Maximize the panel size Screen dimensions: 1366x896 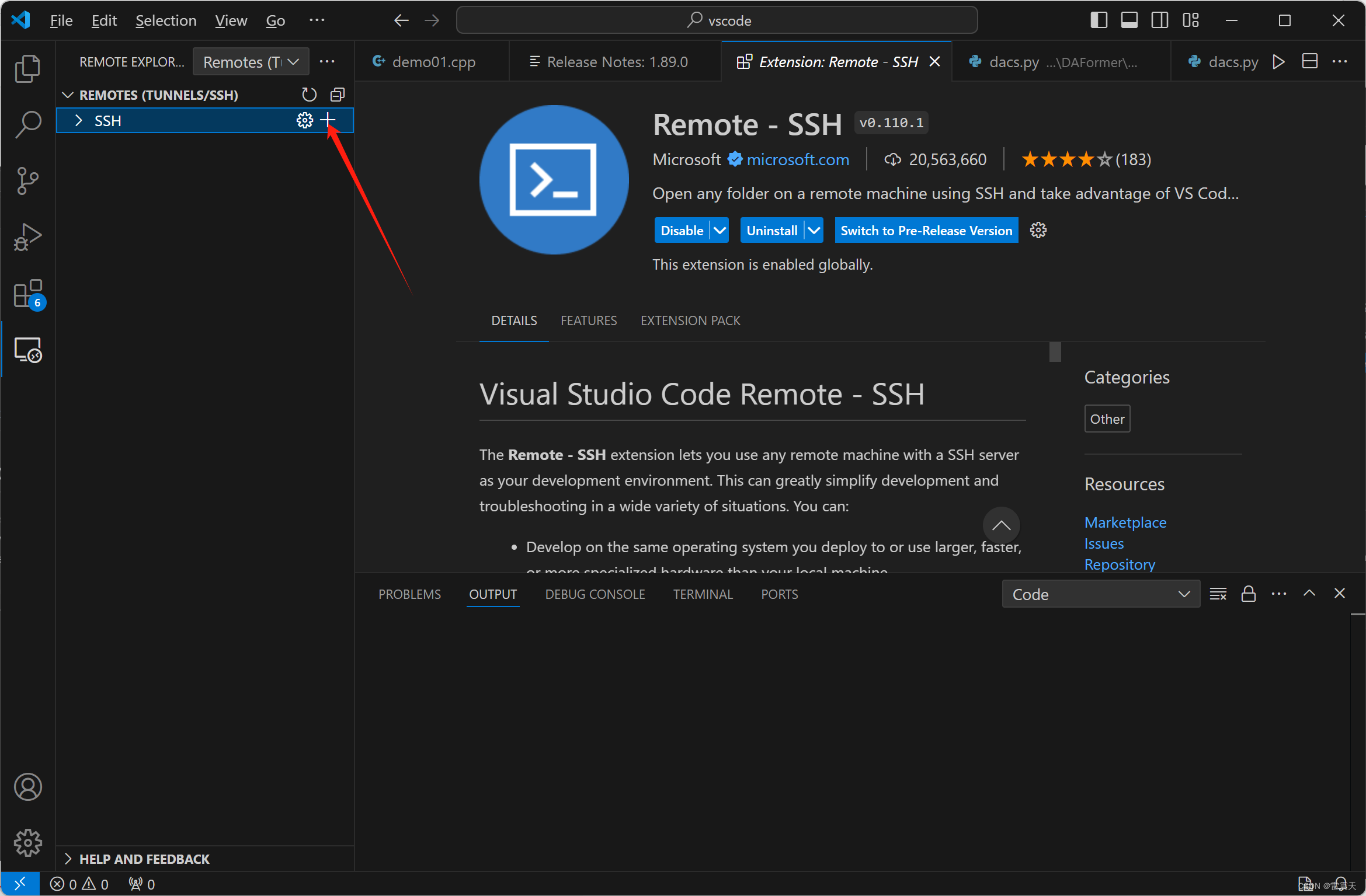(x=1309, y=594)
